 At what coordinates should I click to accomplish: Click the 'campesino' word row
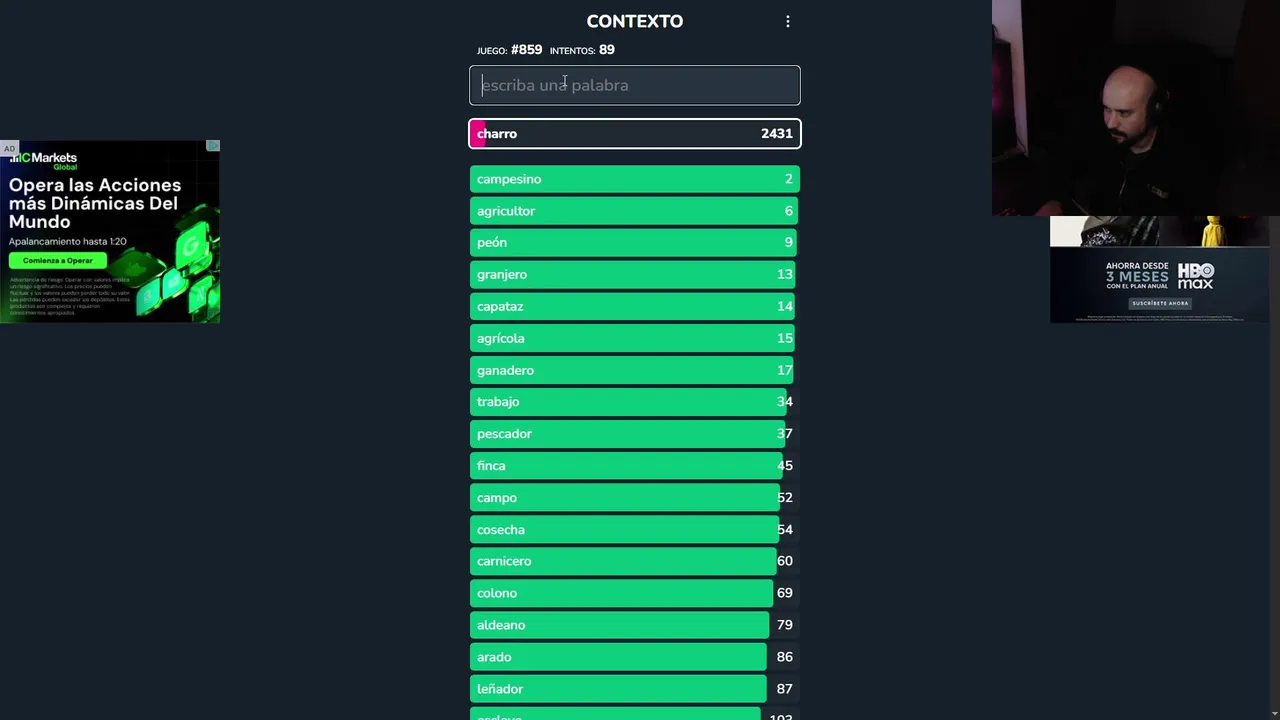[635, 179]
